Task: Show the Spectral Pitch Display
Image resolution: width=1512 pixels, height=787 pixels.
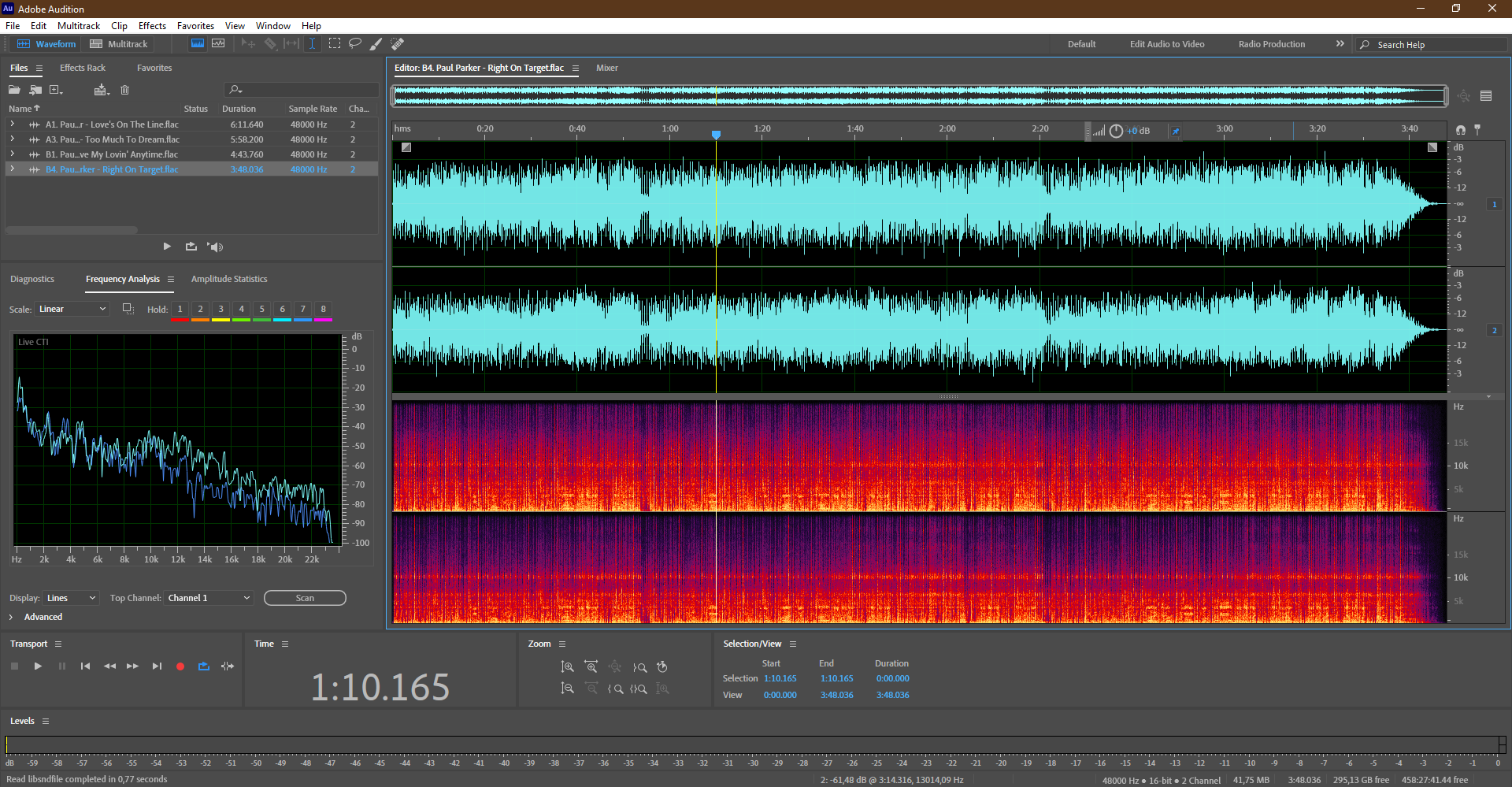Action: pos(218,44)
